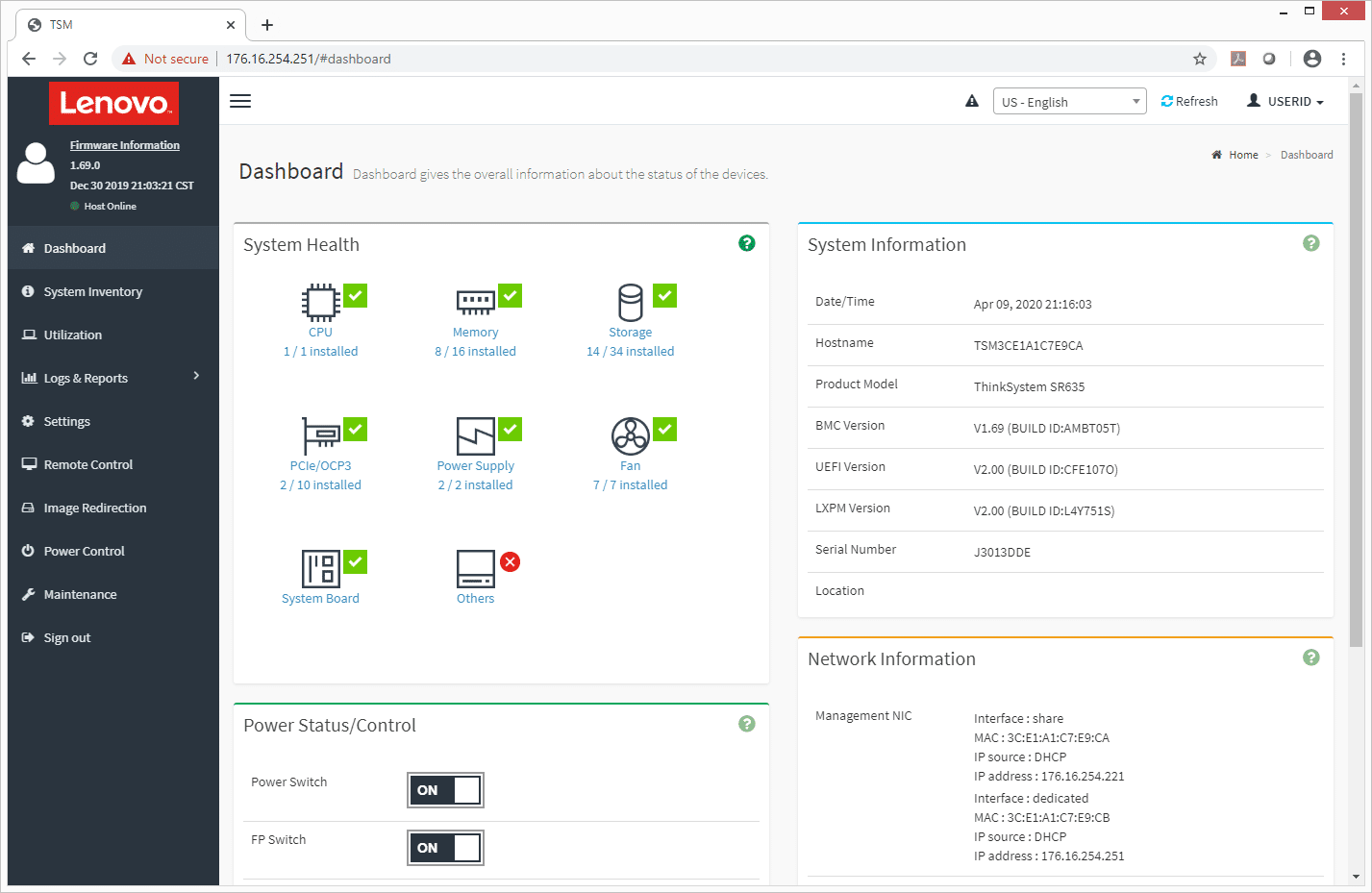
Task: Select the TSM browser tab
Action: pos(131,25)
